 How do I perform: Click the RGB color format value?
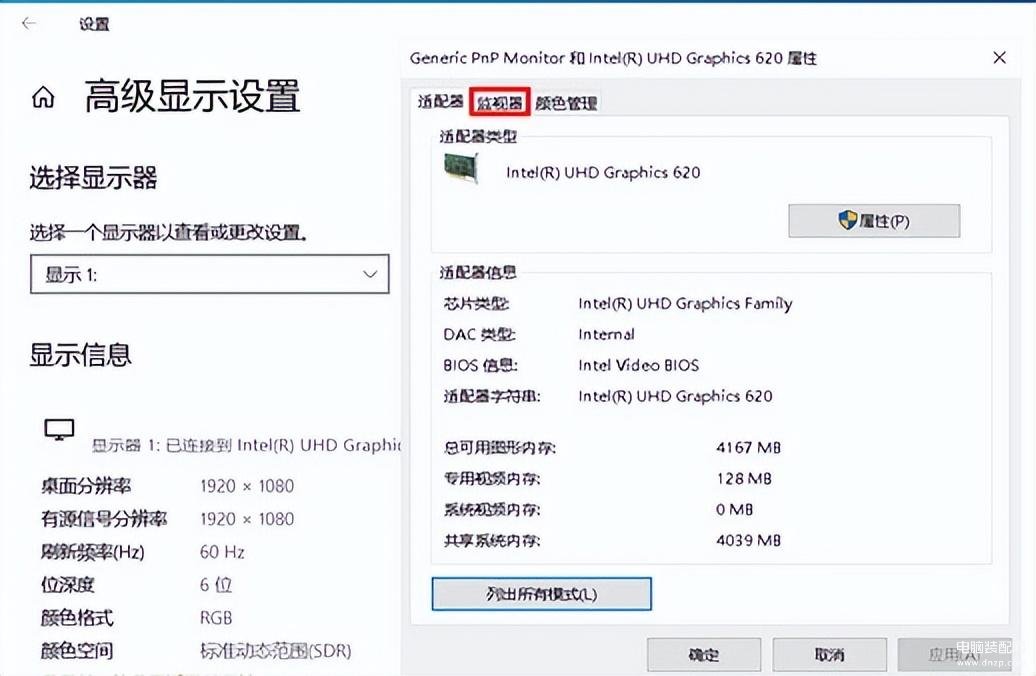(216, 617)
